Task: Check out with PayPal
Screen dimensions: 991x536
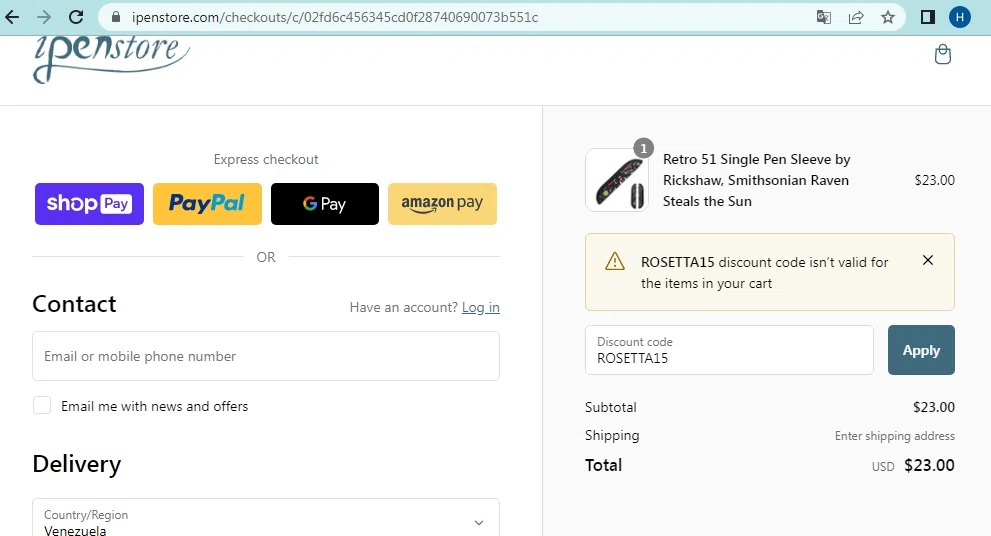Action: [207, 204]
